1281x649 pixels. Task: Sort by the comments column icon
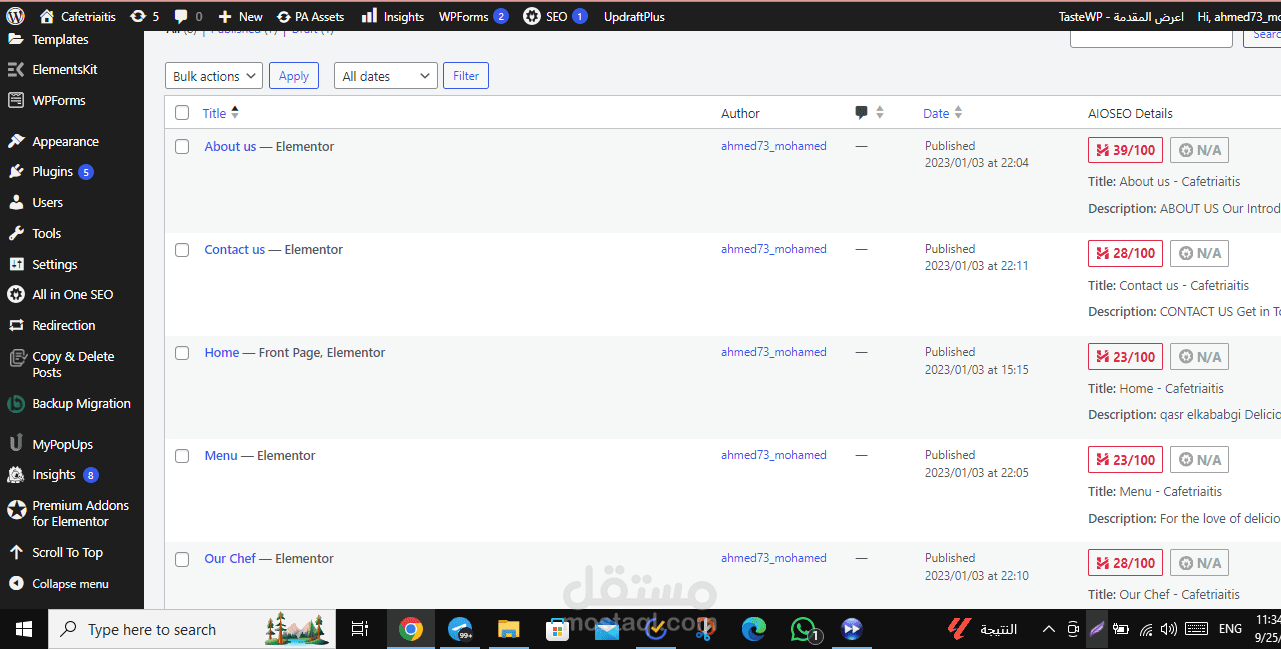coord(869,113)
